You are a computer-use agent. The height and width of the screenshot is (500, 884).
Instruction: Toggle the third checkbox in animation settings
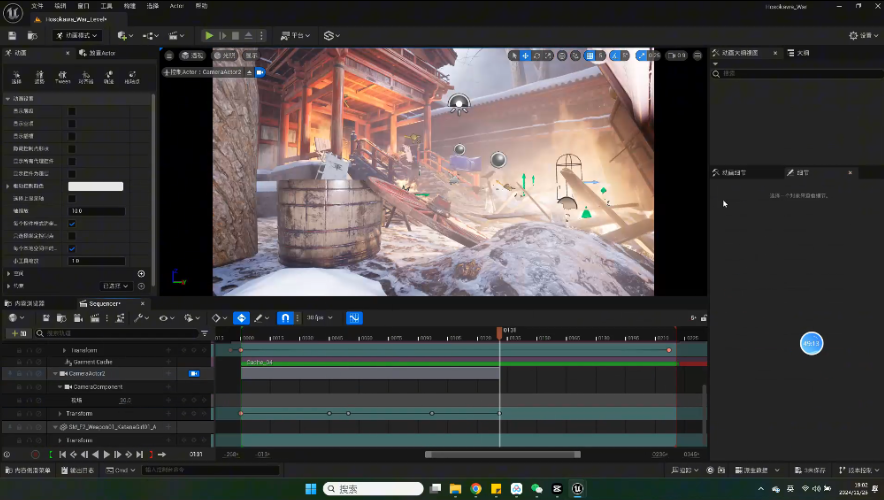72,136
